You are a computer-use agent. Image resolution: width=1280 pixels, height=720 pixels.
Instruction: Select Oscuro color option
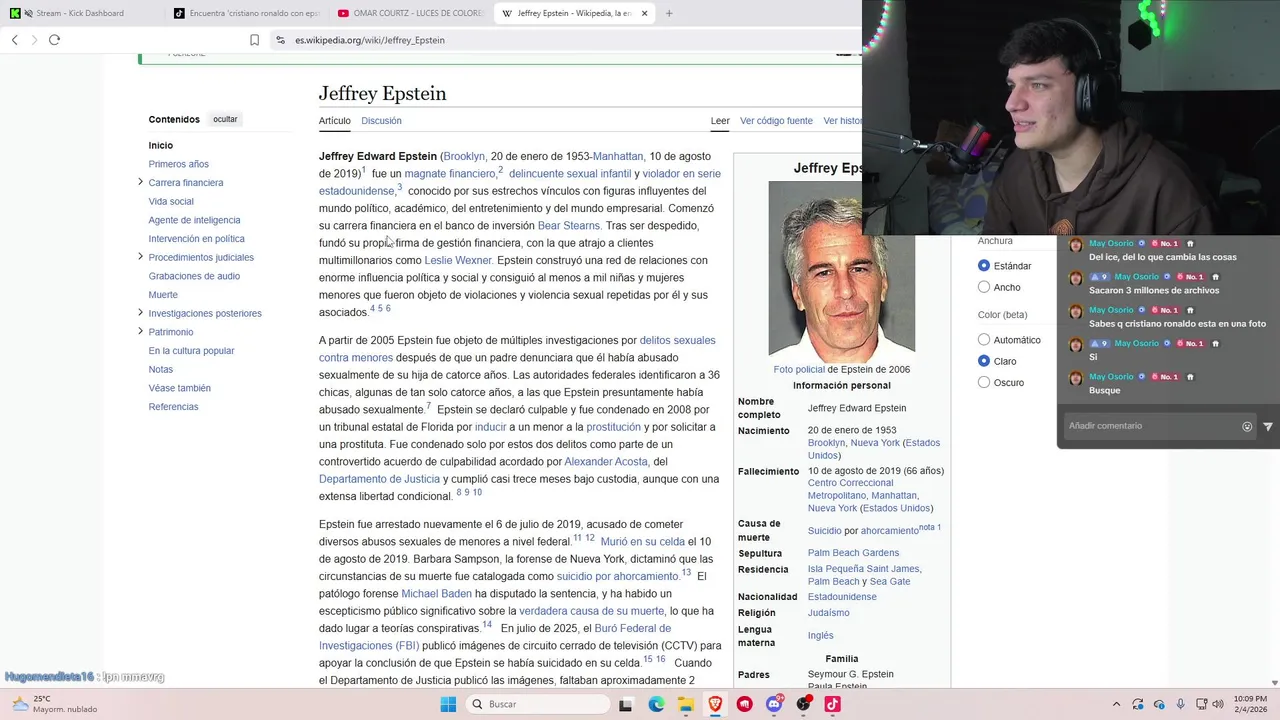(984, 382)
